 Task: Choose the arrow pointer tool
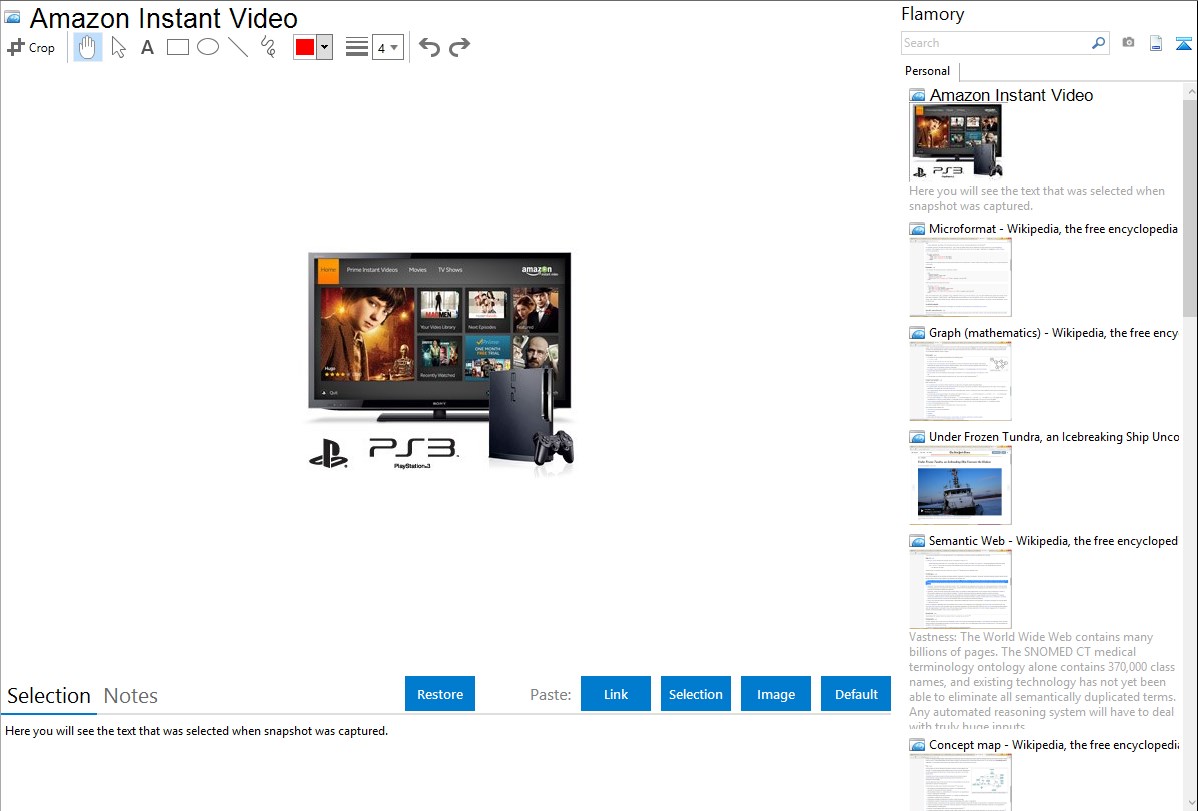pyautogui.click(x=118, y=47)
